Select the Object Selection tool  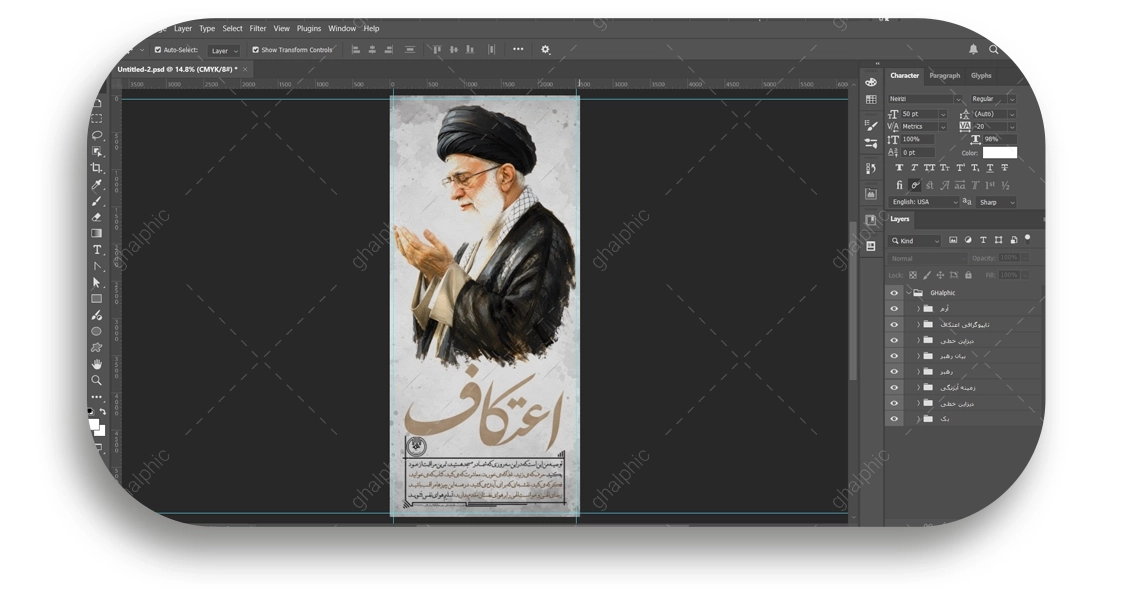(97, 152)
